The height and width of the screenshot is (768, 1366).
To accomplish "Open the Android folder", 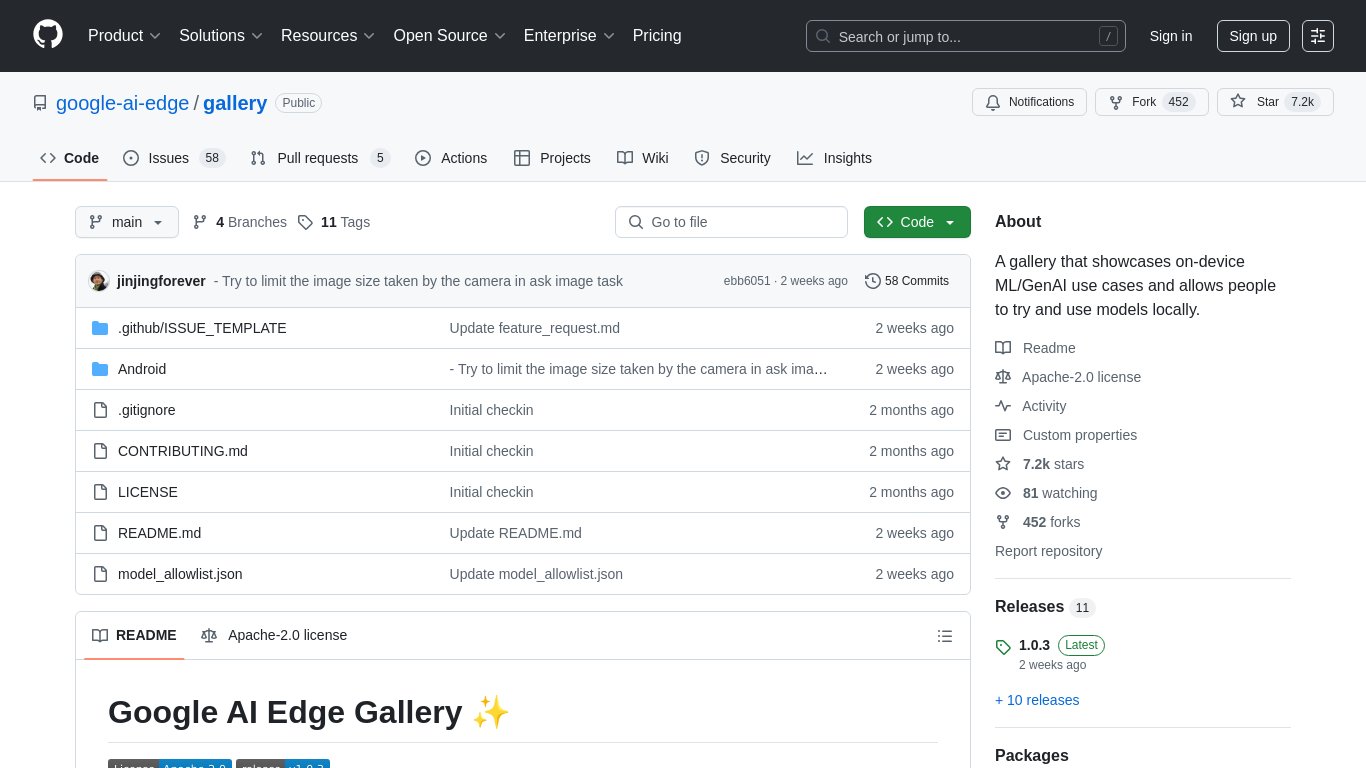I will click(142, 369).
